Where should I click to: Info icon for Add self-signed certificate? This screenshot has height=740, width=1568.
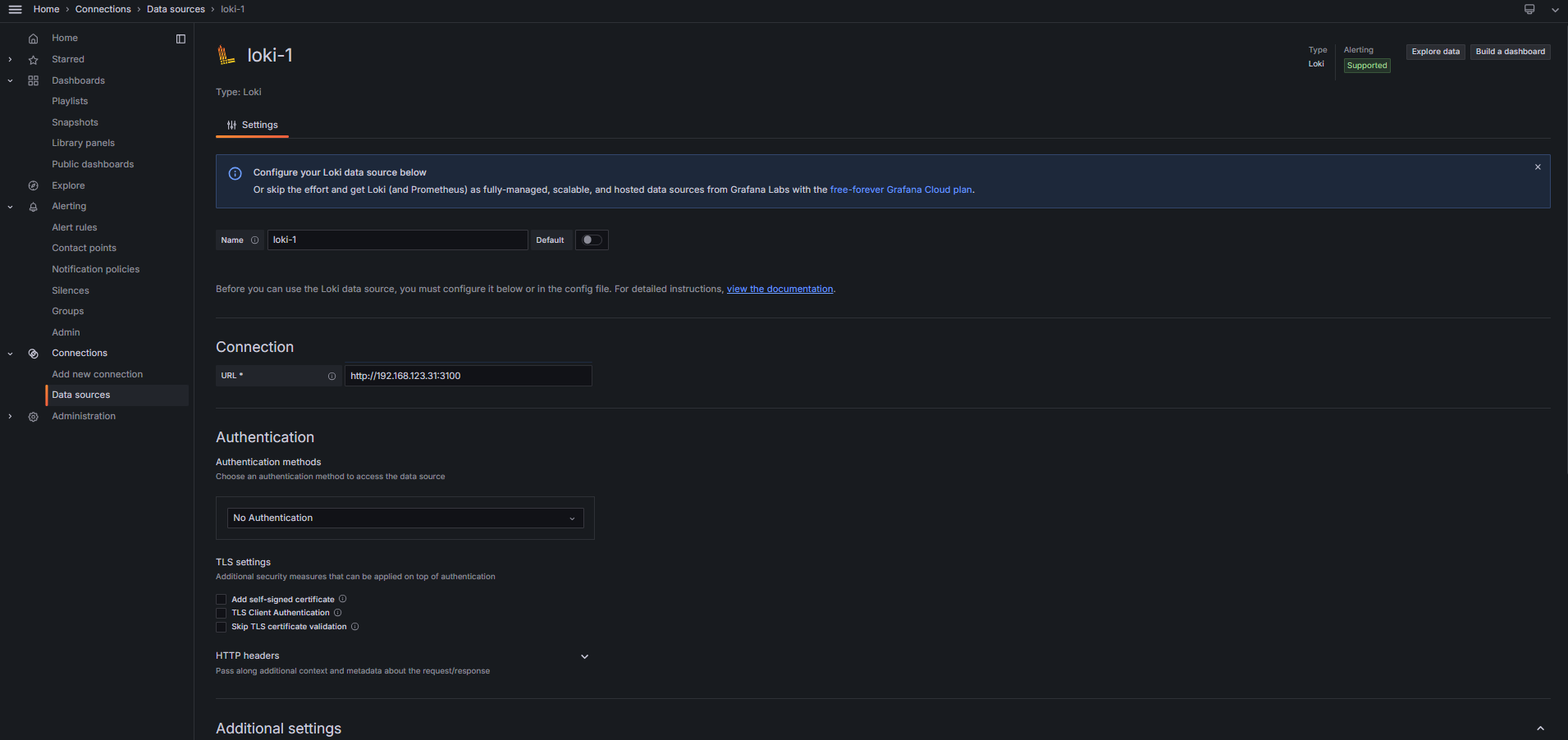[343, 599]
